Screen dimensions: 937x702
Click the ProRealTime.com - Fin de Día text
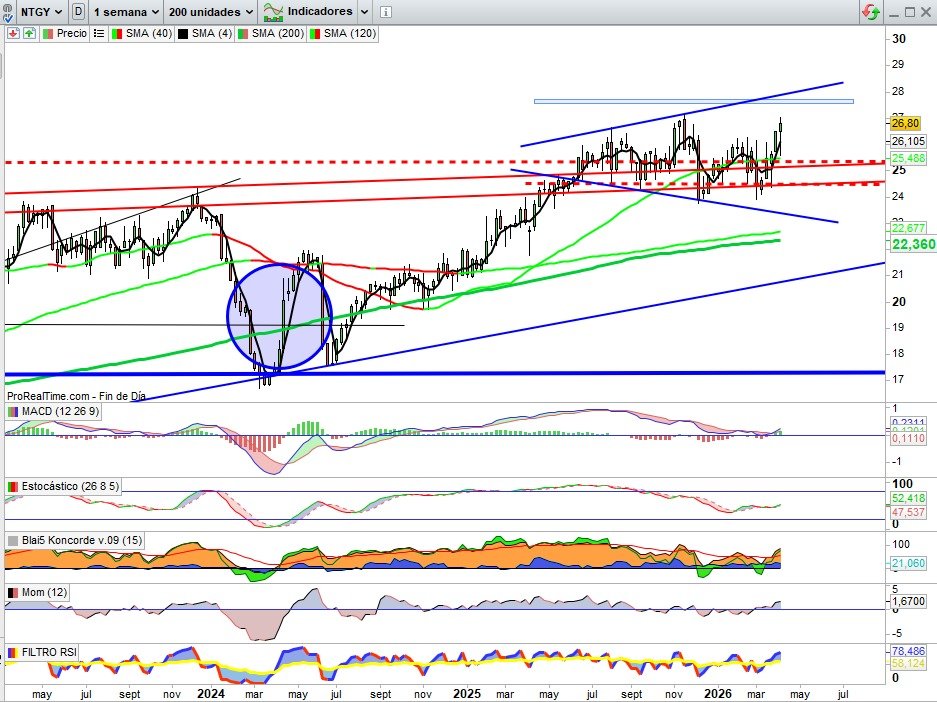(76, 396)
